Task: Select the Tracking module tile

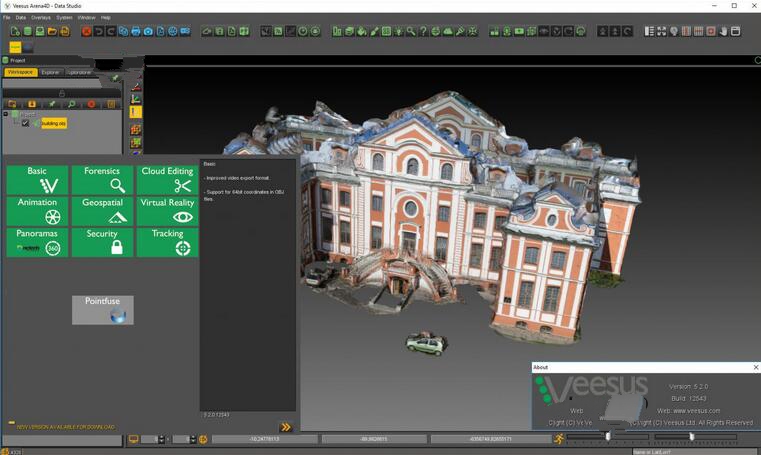Action: pyautogui.click(x=167, y=242)
